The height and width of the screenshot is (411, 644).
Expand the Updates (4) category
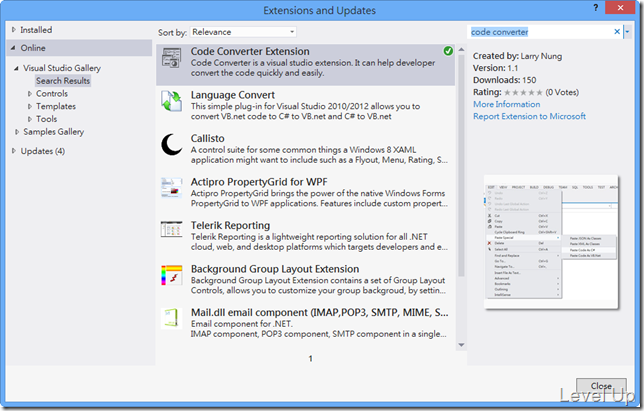pos(14,151)
